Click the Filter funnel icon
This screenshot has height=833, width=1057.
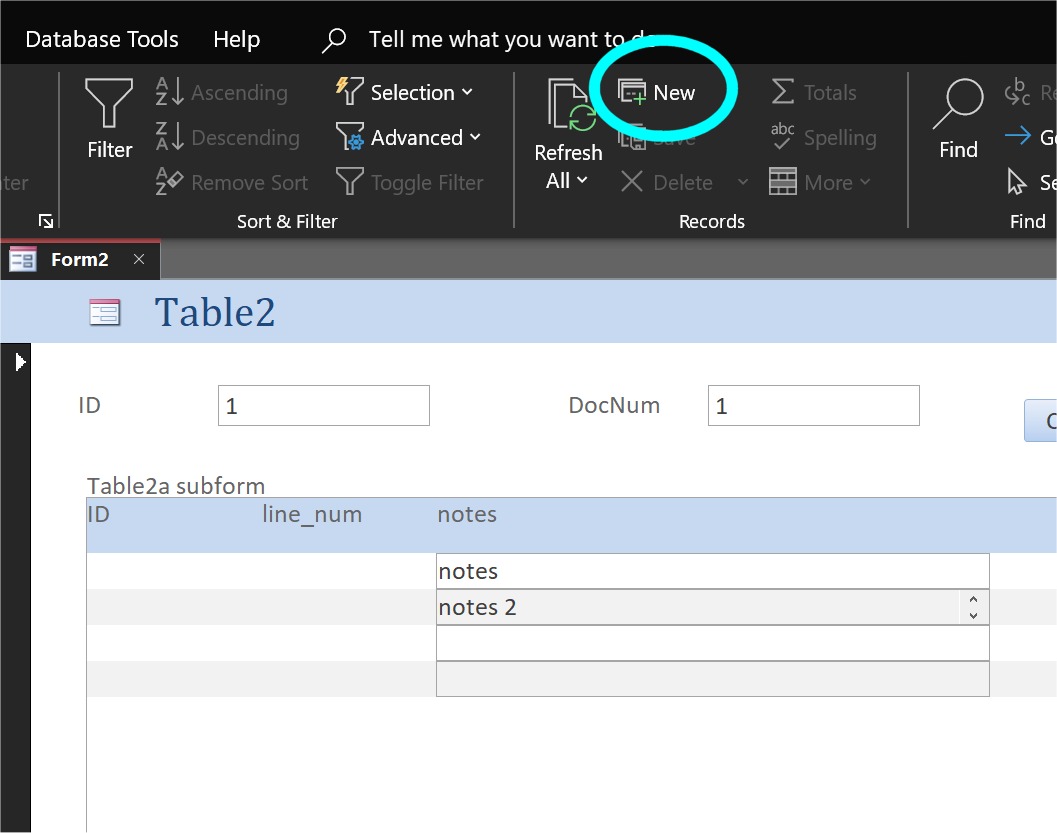click(109, 103)
